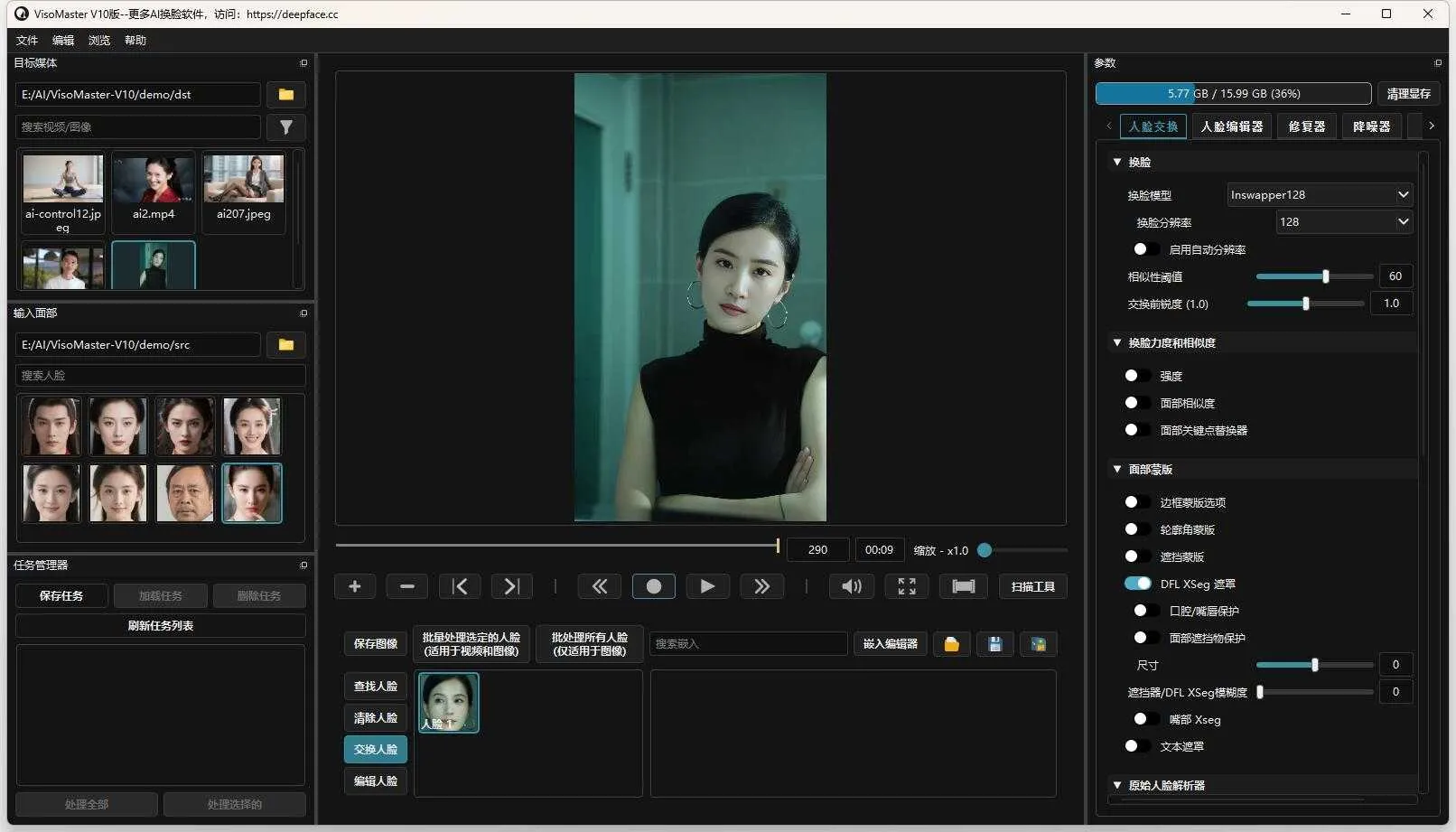Screen dimensions: 1456x832
Task: Toggle the audio speaker icon
Action: 852,586
